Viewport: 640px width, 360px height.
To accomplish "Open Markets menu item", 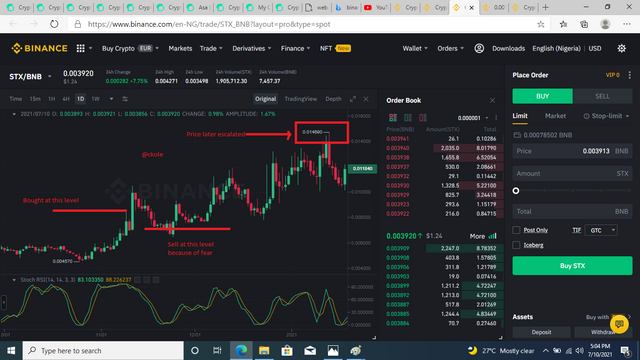I will (180, 48).
